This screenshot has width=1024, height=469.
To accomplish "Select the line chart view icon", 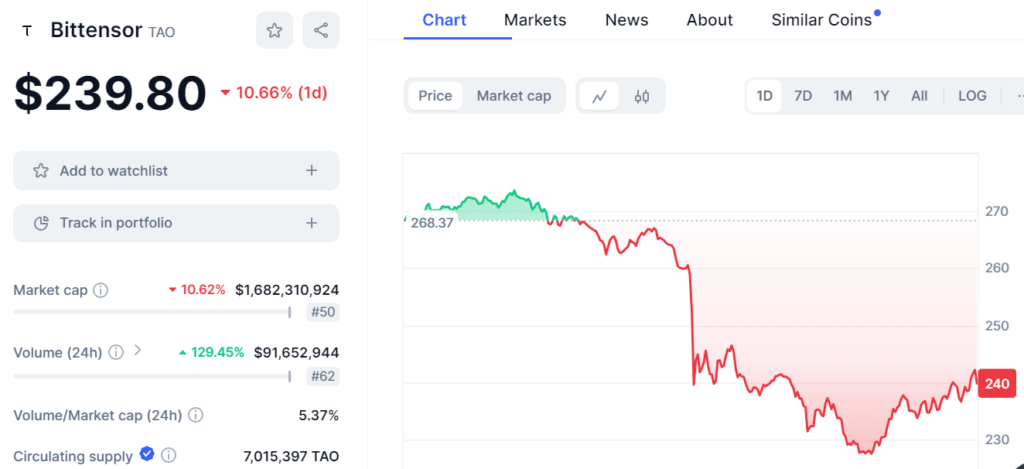I will (599, 96).
